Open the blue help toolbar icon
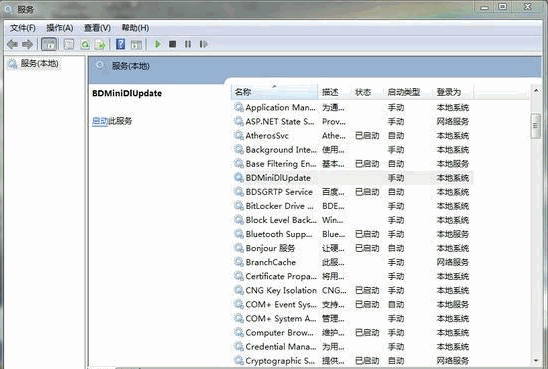The image size is (548, 369). pyautogui.click(x=121, y=44)
